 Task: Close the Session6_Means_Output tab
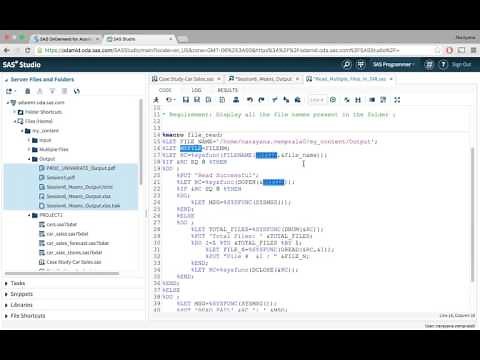(297, 79)
